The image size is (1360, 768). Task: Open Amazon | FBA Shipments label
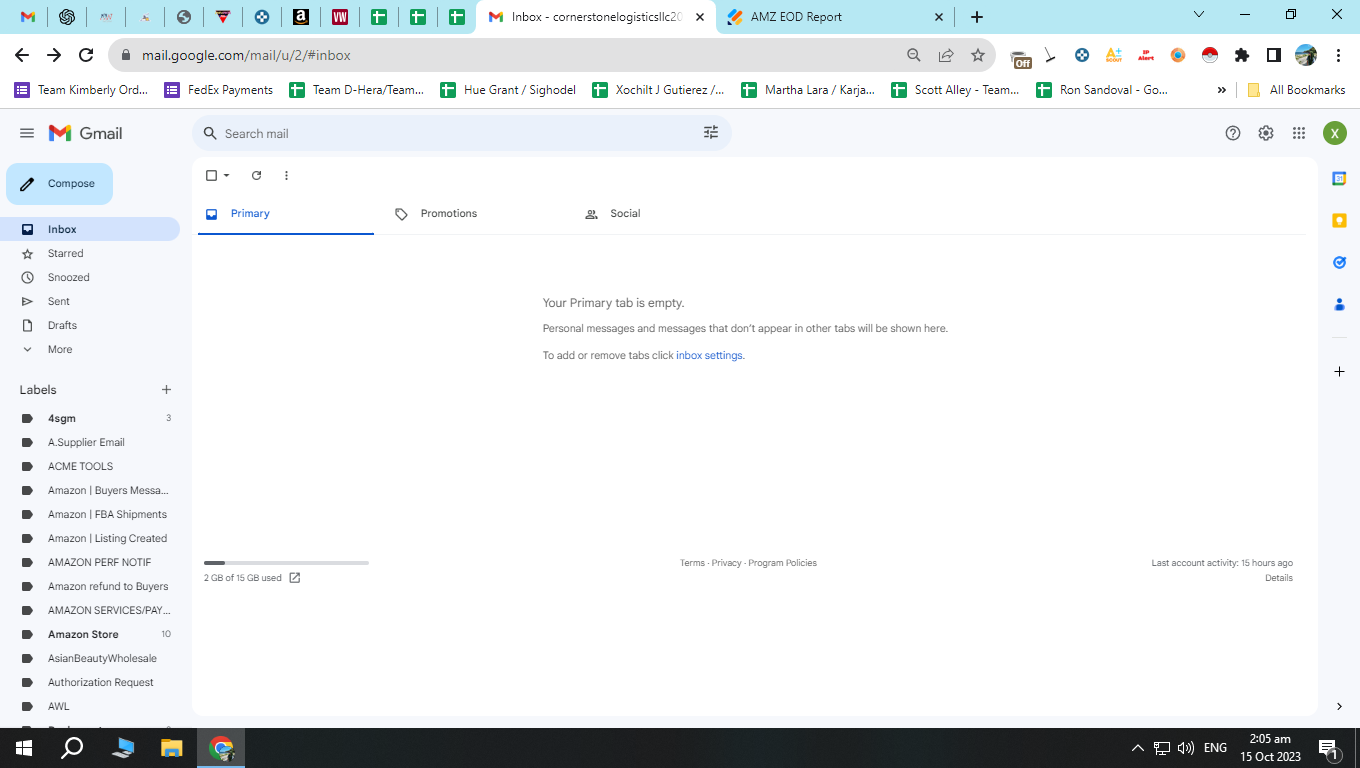pyautogui.click(x=90, y=514)
